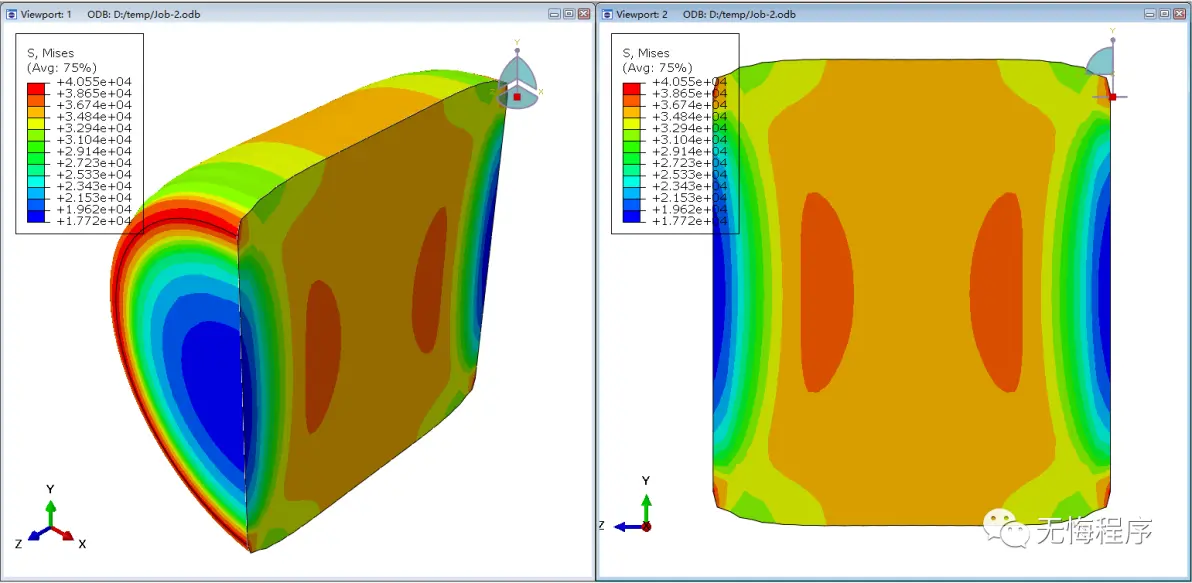
Task: Click the 3D compass in Viewport 2
Action: coord(1108,68)
